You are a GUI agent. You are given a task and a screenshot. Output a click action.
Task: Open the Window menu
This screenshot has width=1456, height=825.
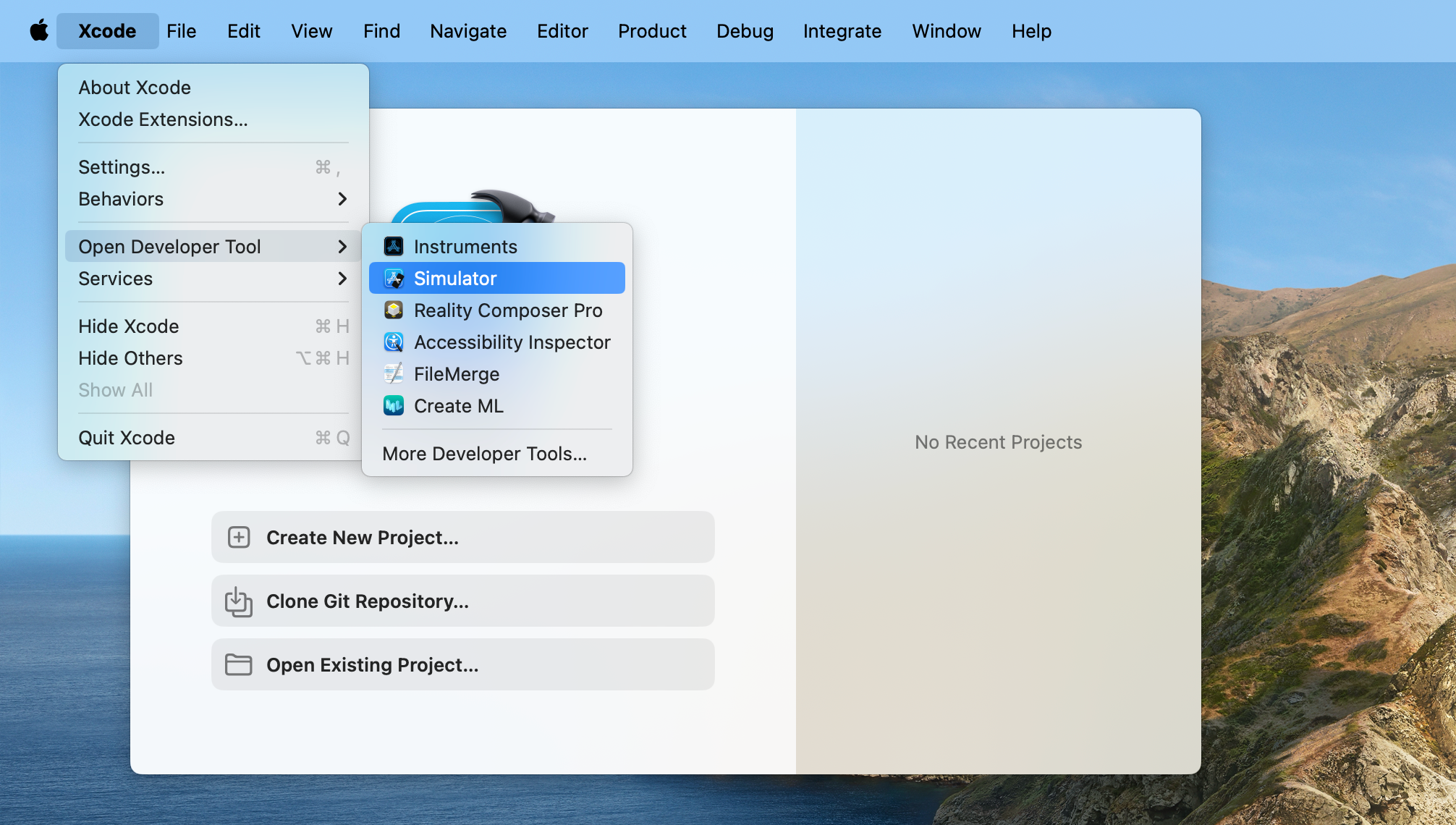point(947,31)
